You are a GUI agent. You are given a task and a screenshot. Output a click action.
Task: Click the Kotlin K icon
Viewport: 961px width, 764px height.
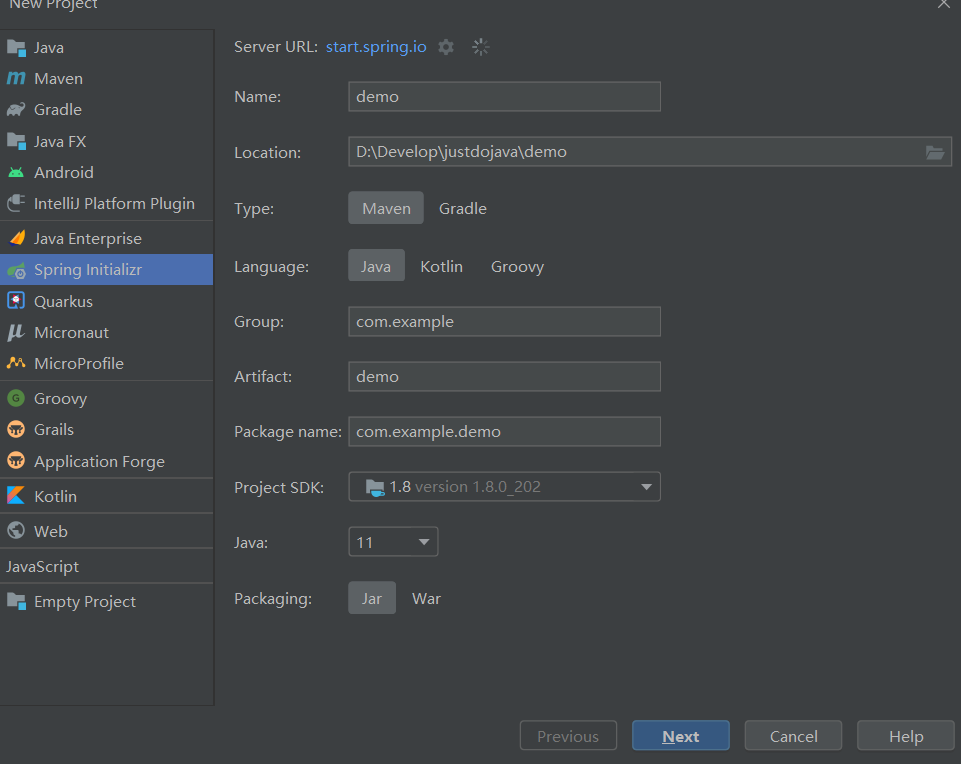16,496
